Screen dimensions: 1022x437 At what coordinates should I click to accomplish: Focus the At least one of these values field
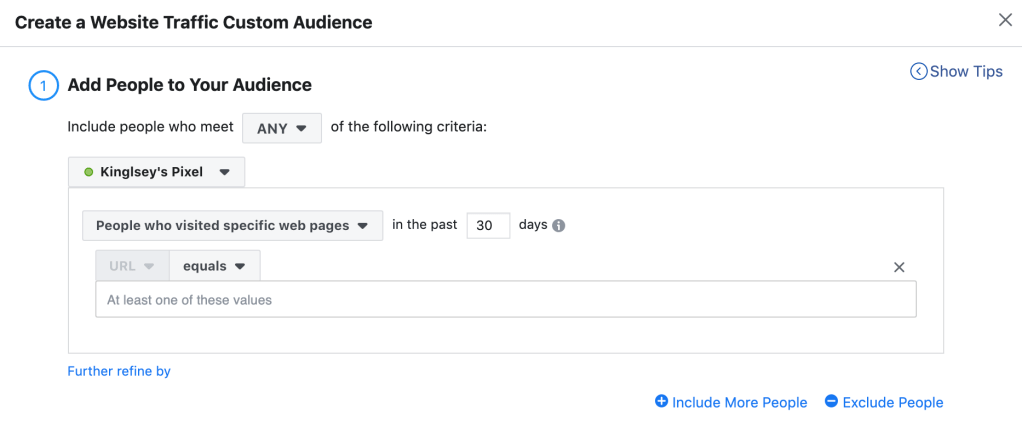[x=505, y=300]
